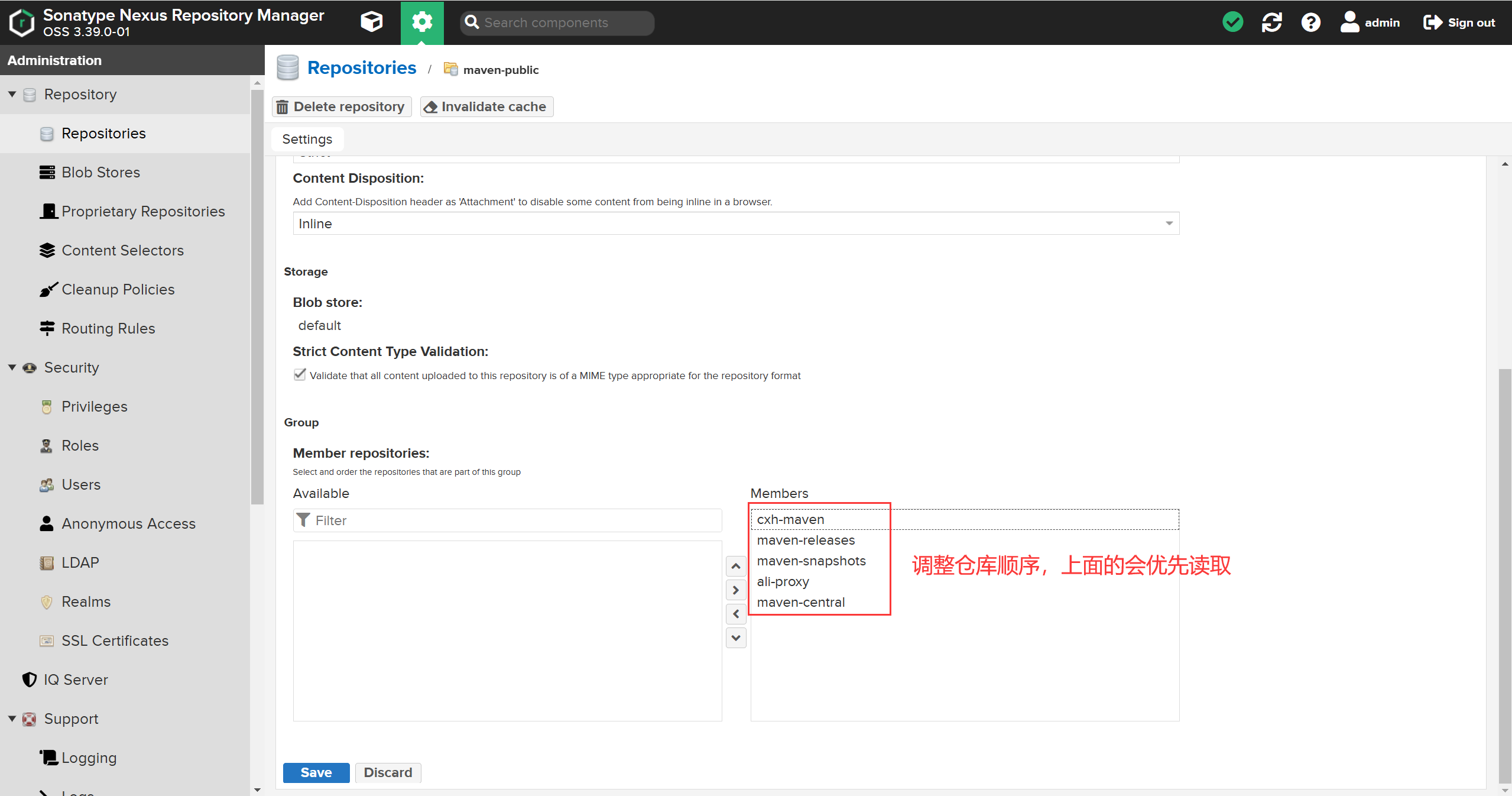
Task: Open the Content Disposition Inline dropdown
Action: [x=735, y=224]
